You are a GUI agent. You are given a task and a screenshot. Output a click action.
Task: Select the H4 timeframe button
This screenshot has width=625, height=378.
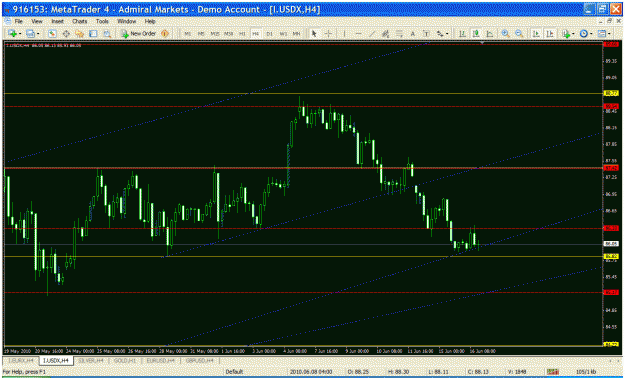(x=256, y=34)
